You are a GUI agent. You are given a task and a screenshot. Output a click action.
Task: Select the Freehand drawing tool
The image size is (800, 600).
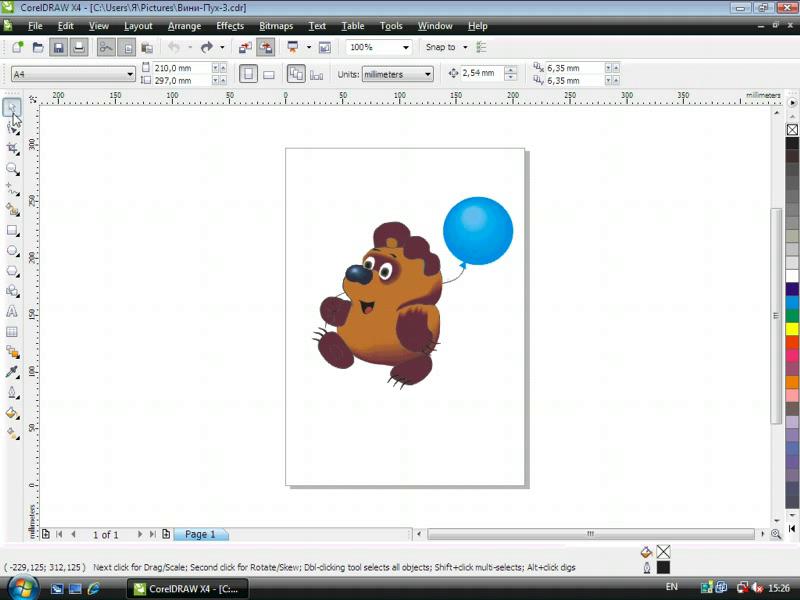coord(12,189)
